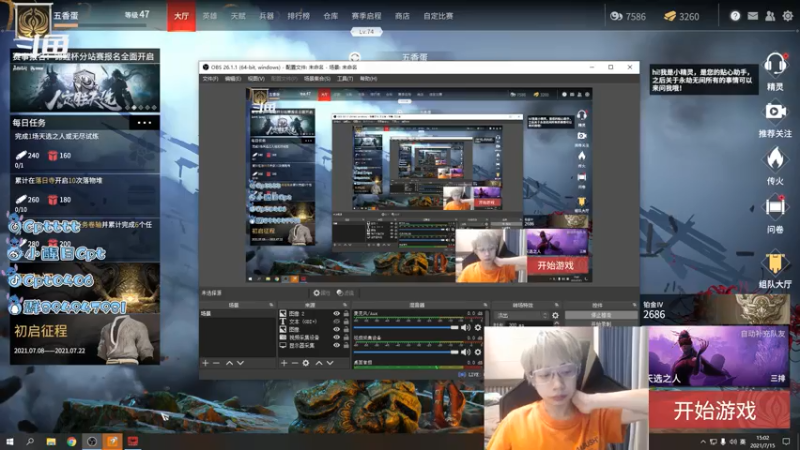800x450 pixels.
Task: Undock the 场景 panel via its header icon
Action: (271, 305)
